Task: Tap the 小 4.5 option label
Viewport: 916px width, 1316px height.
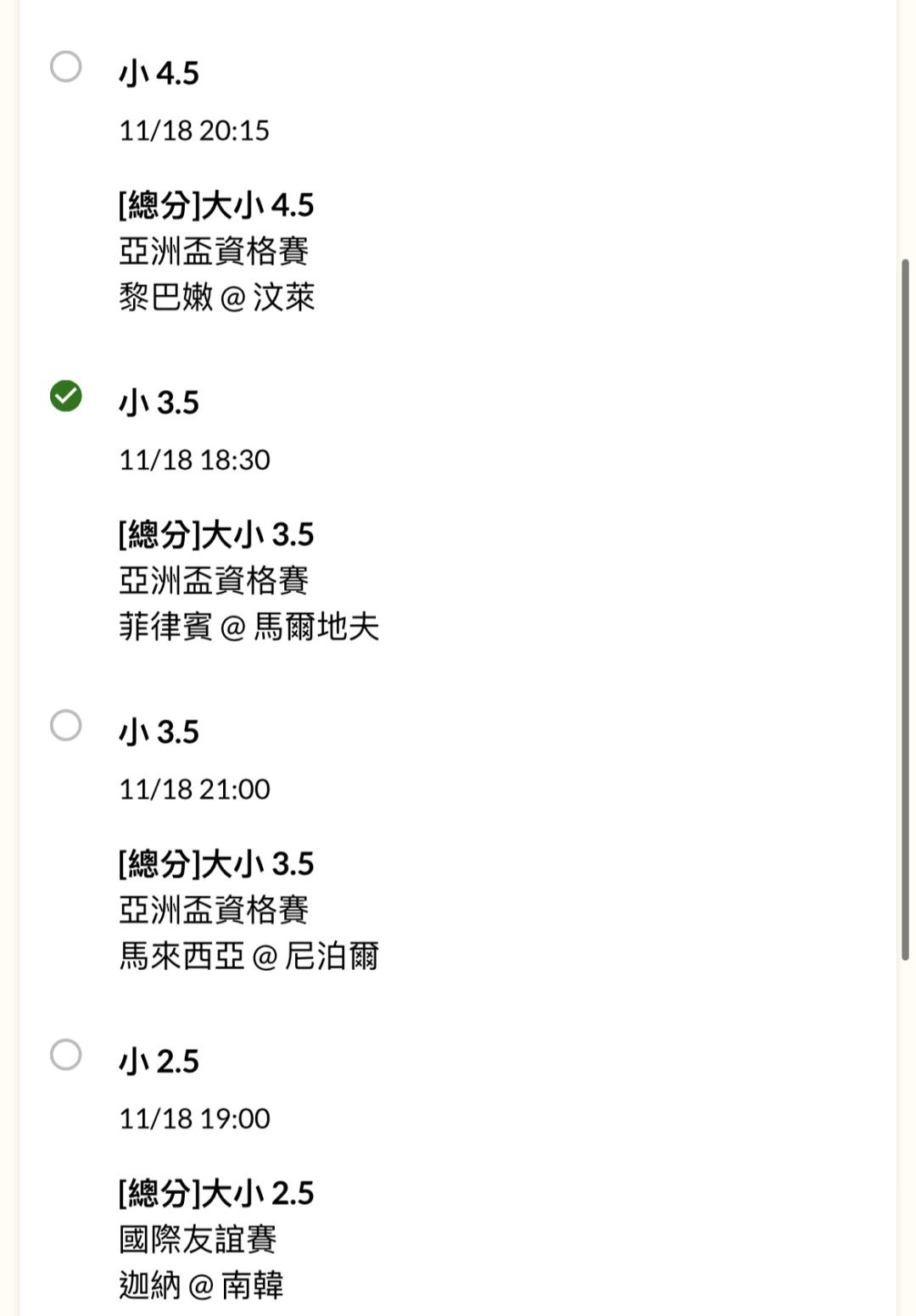Action: pyautogui.click(x=159, y=74)
